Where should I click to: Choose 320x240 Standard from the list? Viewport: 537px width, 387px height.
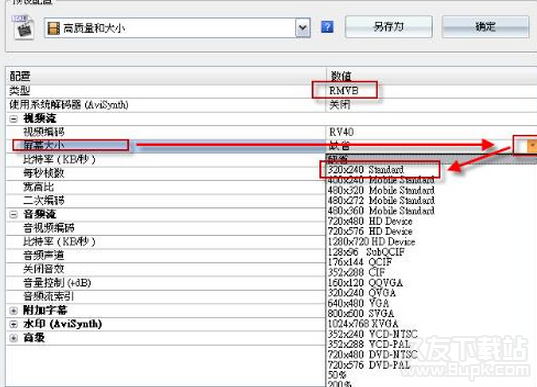tap(366, 170)
